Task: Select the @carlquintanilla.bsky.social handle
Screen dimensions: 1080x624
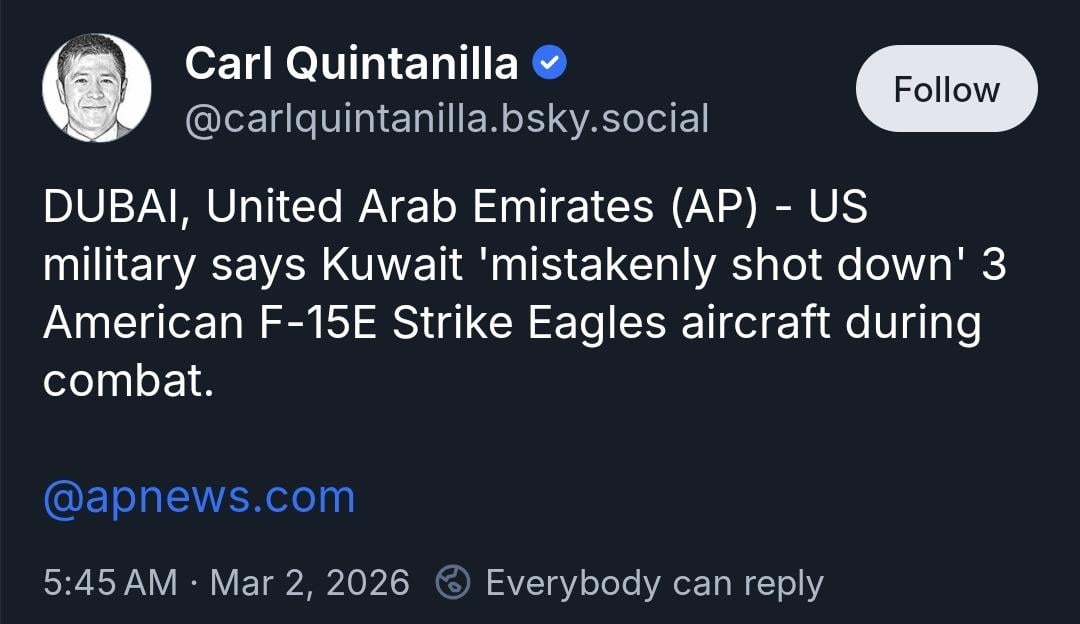Action: [446, 118]
